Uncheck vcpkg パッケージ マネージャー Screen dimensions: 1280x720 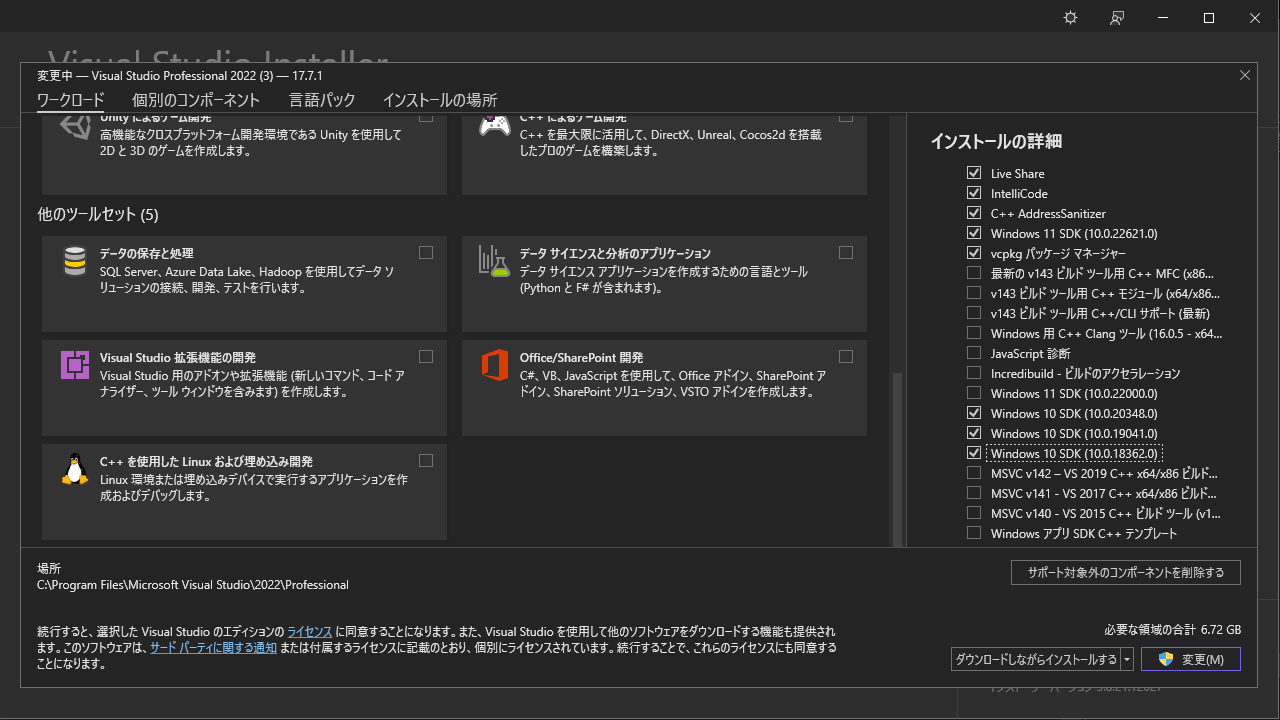974,252
